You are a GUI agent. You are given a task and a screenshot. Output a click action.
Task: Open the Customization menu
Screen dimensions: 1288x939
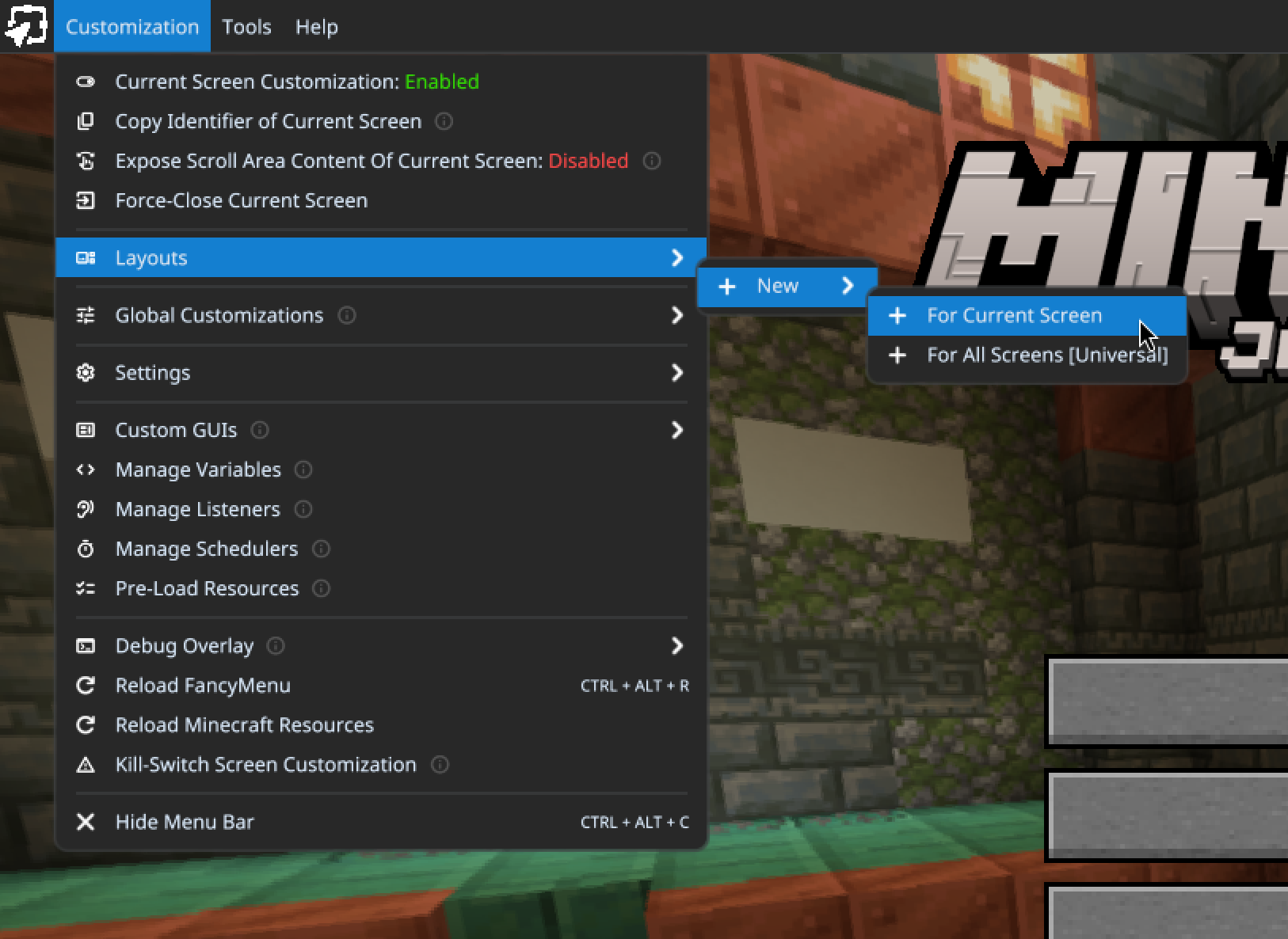132,26
